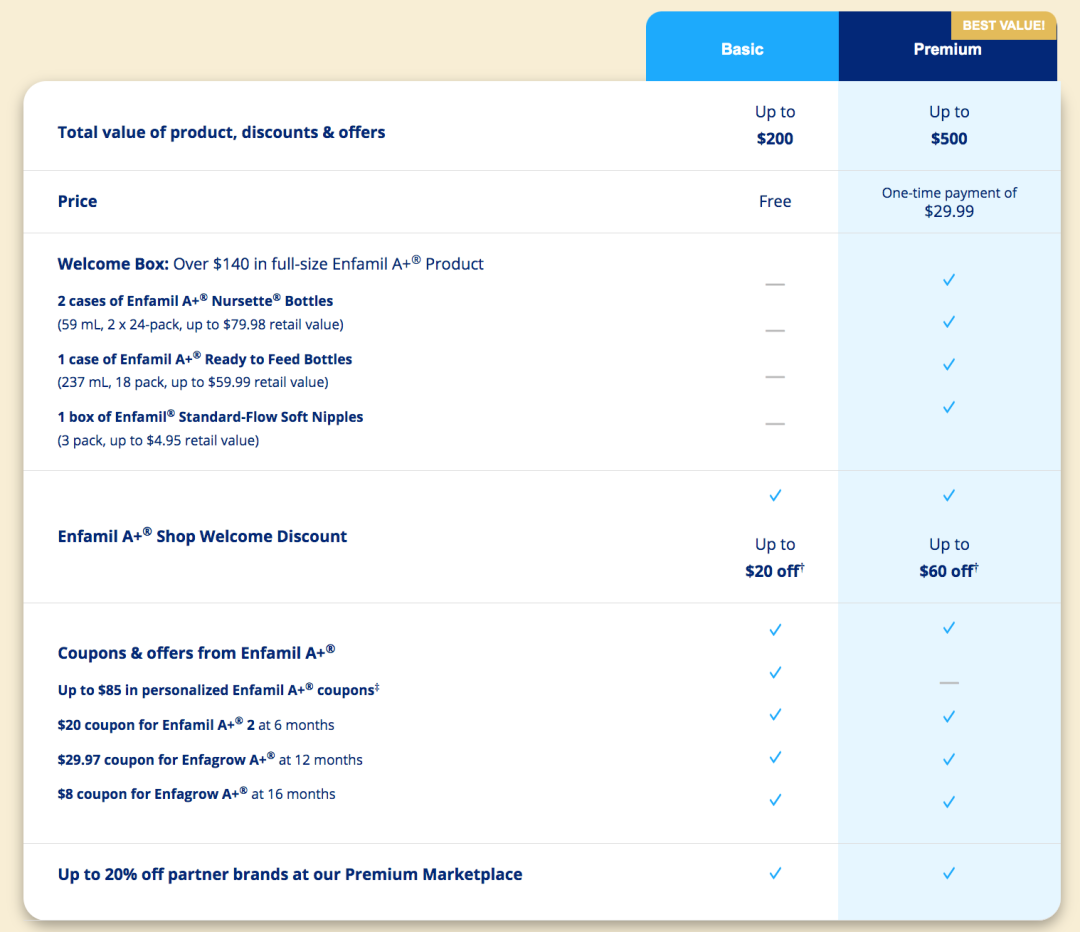Click the 'Price' row label
Screen dimensions: 1080x932
[77, 201]
